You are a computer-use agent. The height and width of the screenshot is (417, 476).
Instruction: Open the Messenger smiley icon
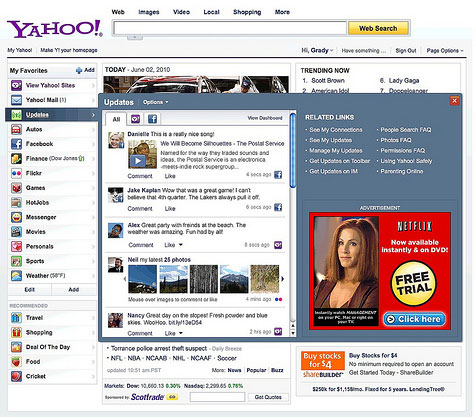(x=16, y=217)
